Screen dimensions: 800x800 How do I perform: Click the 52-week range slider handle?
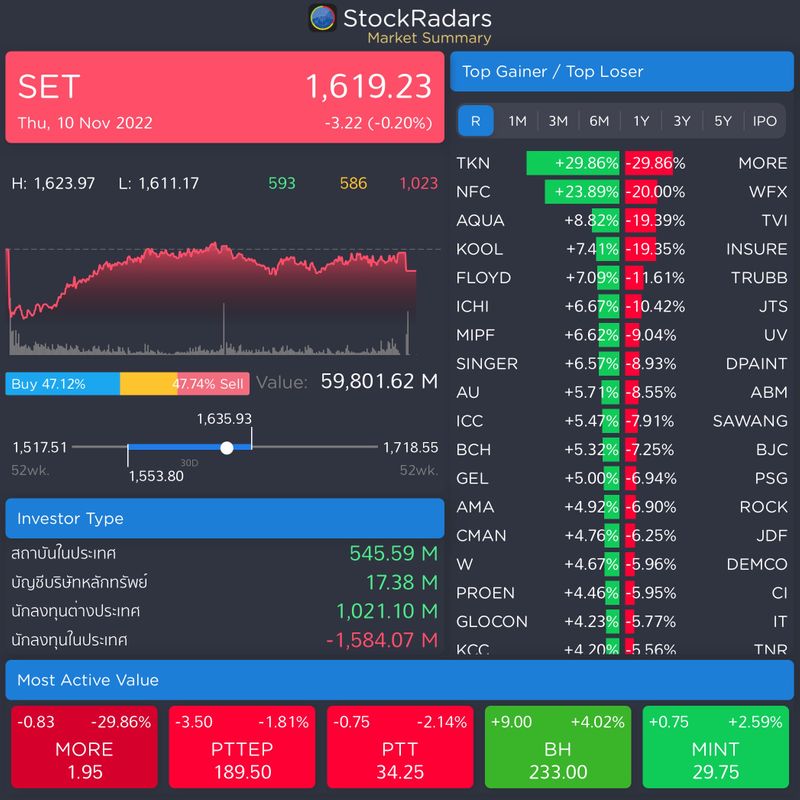point(228,447)
